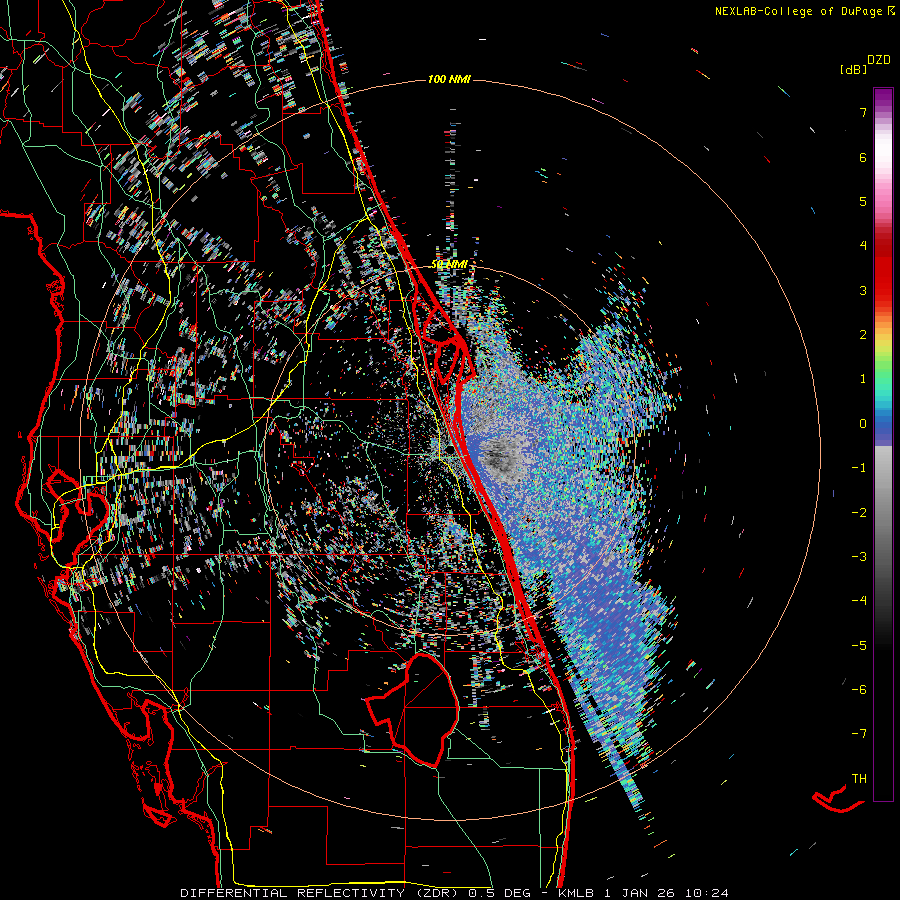Click the KMLB 1 JAN 26 10:24 timestamp

(x=643, y=893)
